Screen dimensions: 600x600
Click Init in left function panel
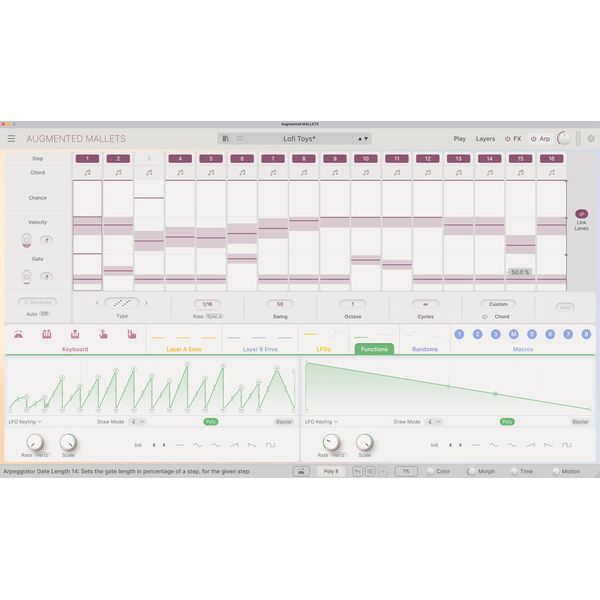(x=138, y=445)
